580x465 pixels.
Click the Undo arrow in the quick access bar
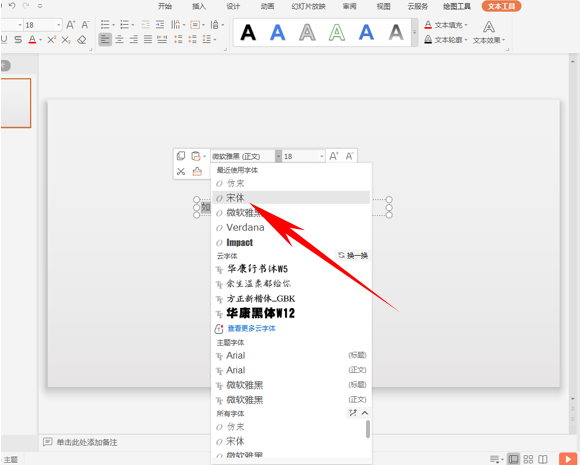(x=12, y=6)
